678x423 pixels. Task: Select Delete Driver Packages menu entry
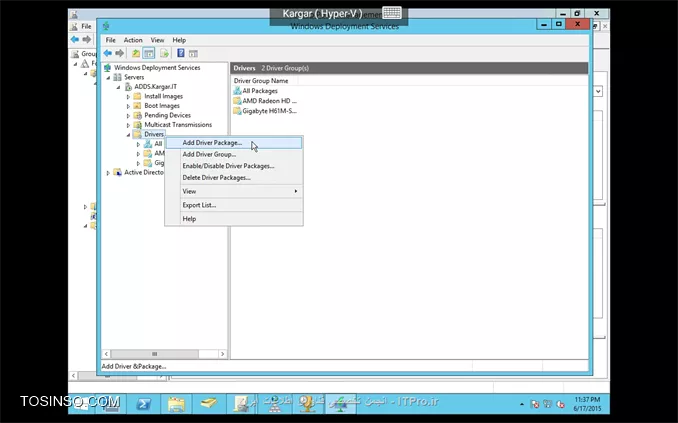[234, 178]
